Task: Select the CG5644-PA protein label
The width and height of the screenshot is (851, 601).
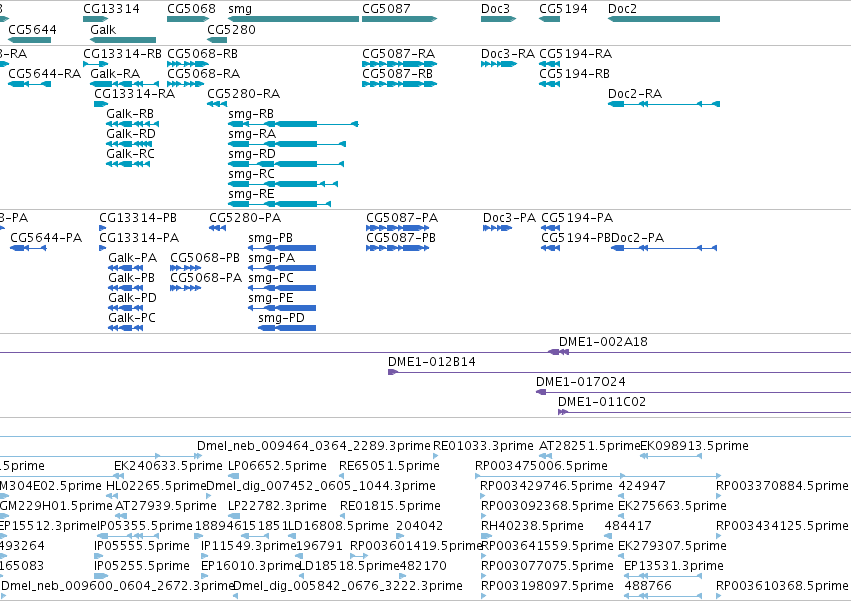Action: coord(46,238)
